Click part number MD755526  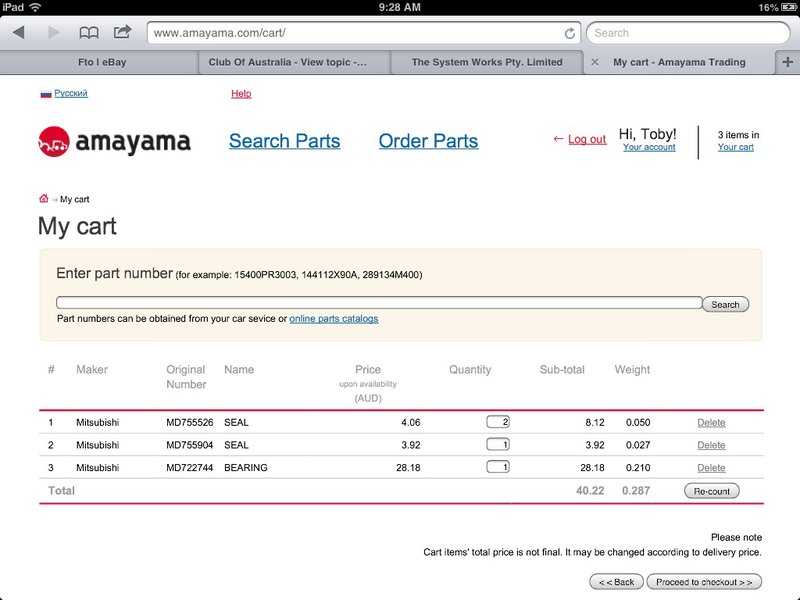click(x=190, y=422)
